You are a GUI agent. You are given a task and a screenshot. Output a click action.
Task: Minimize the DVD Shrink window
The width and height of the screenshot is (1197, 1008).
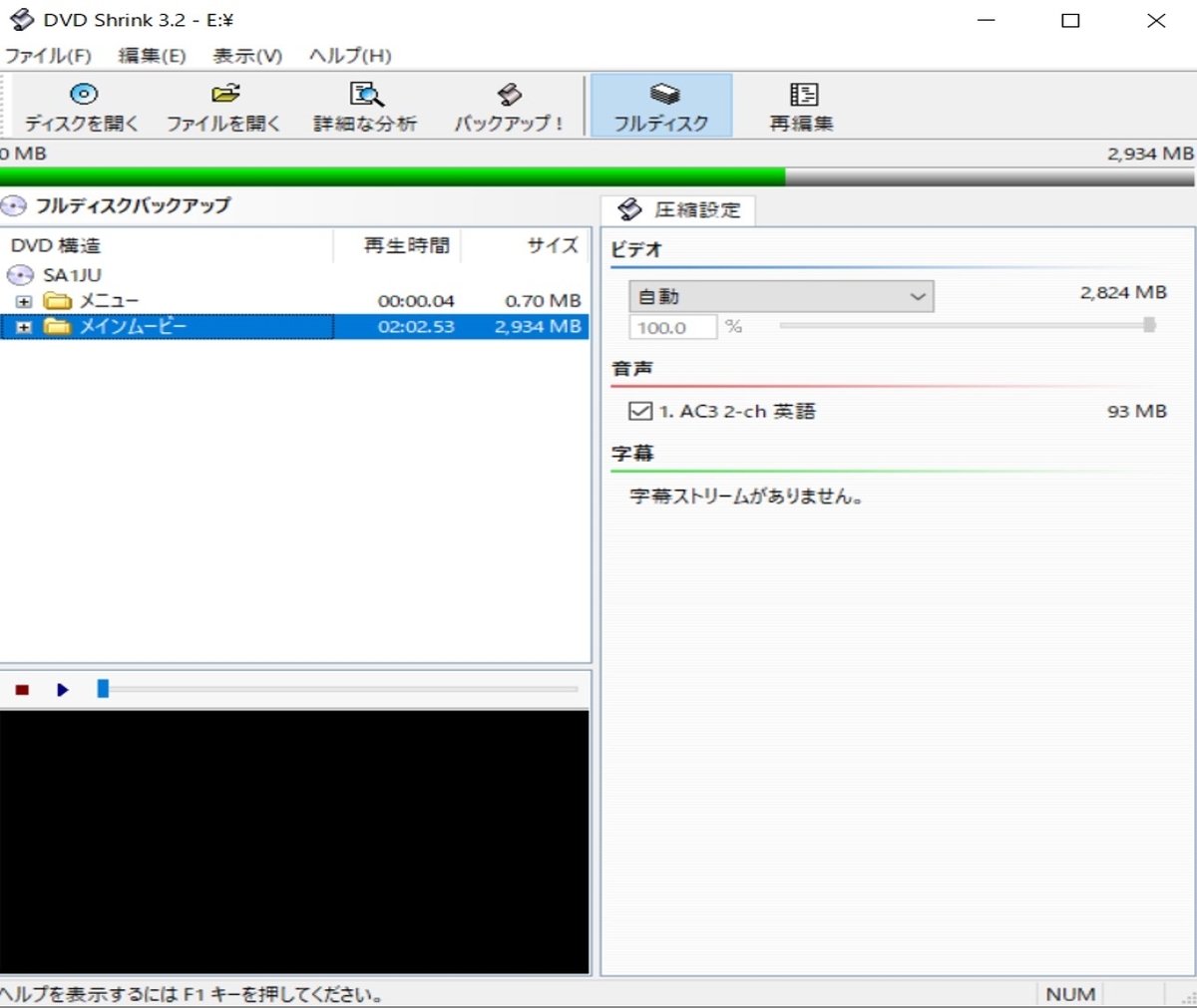tap(987, 20)
